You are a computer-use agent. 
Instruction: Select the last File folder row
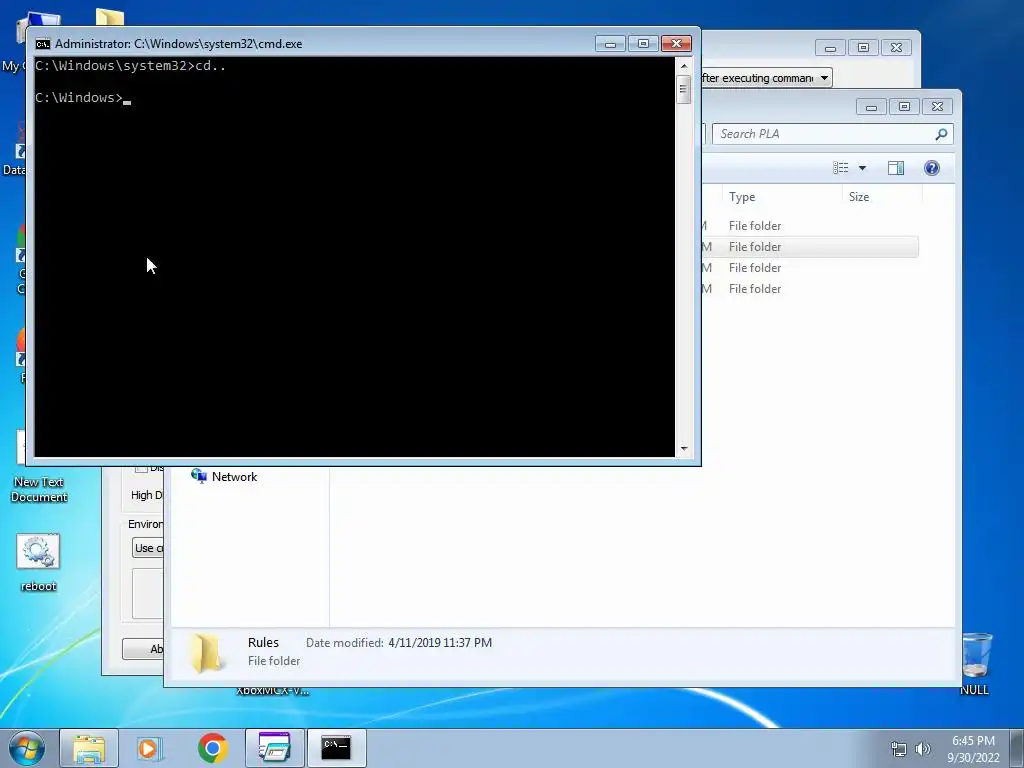(810, 289)
